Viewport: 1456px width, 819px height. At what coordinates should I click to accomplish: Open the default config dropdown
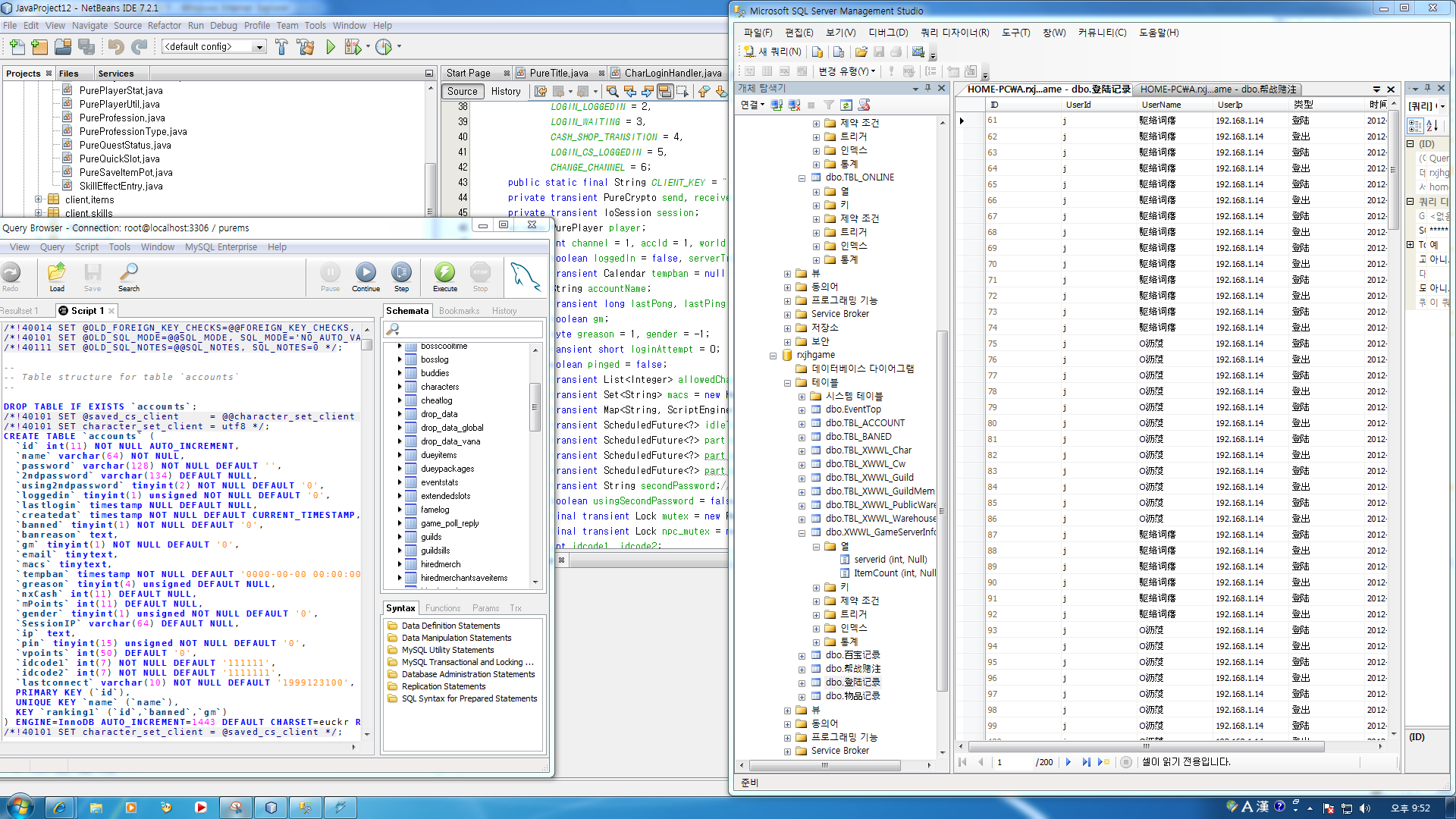point(214,47)
